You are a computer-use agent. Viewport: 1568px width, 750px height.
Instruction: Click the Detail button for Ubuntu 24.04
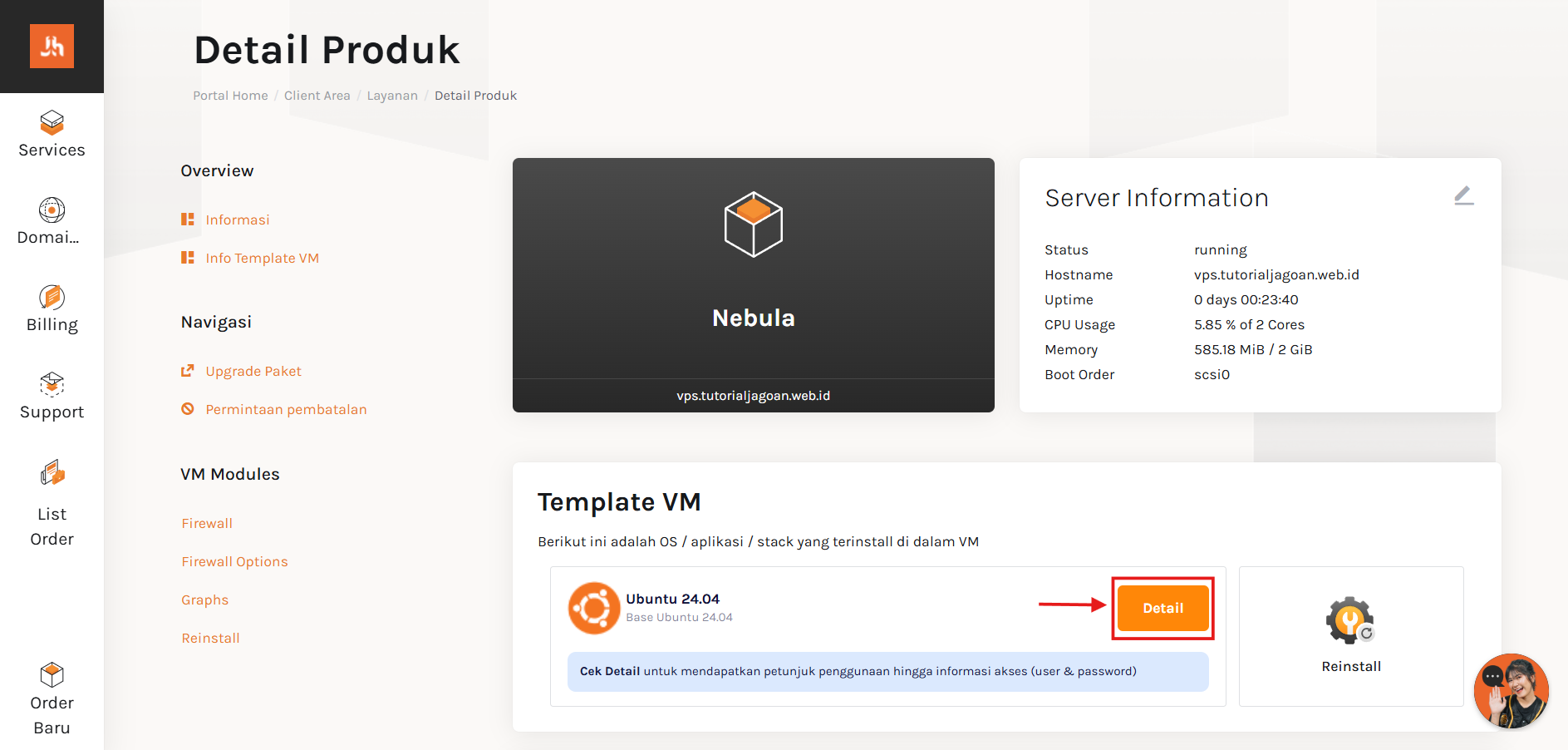(1162, 608)
